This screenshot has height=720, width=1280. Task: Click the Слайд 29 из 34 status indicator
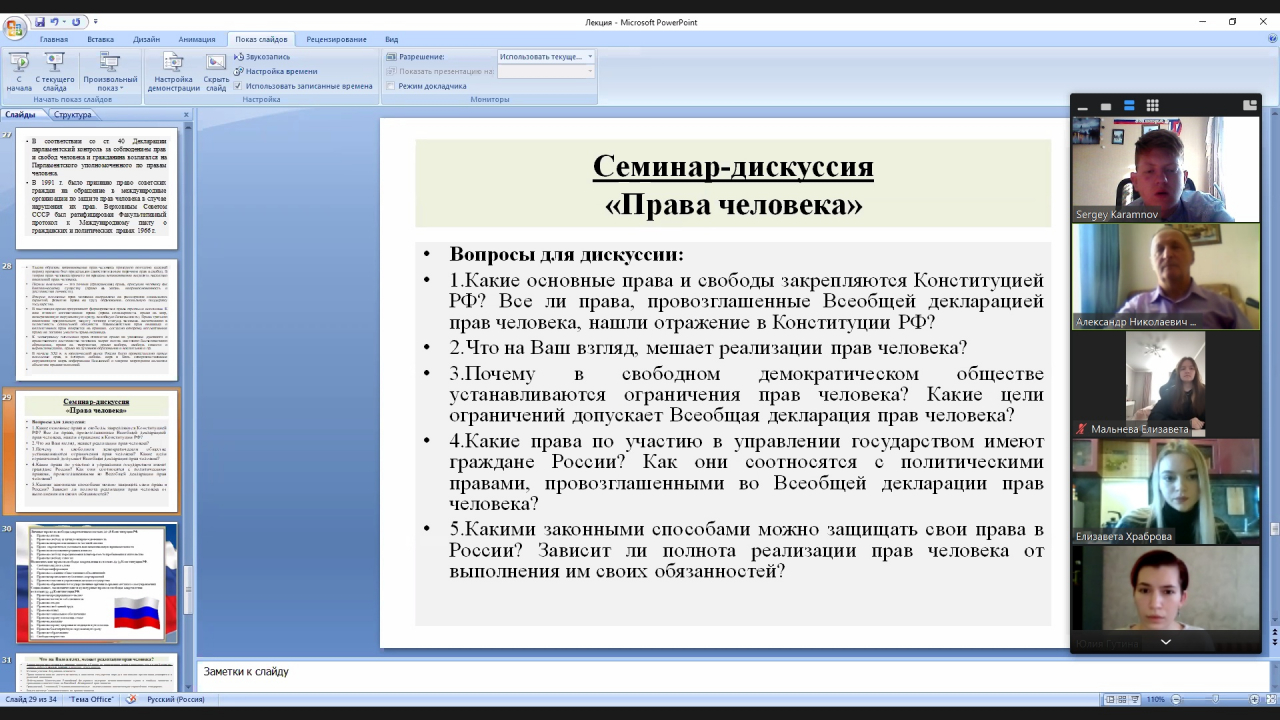pyautogui.click(x=30, y=699)
